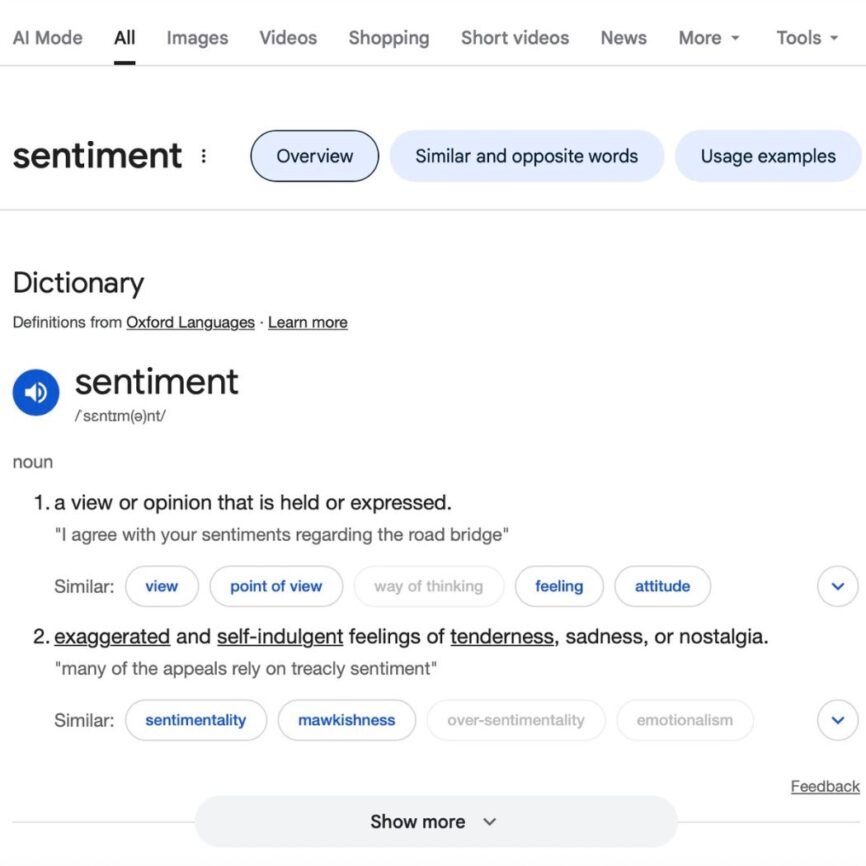Image resolution: width=866 pixels, height=866 pixels.
Task: Switch to the Images tab
Action: coord(197,38)
